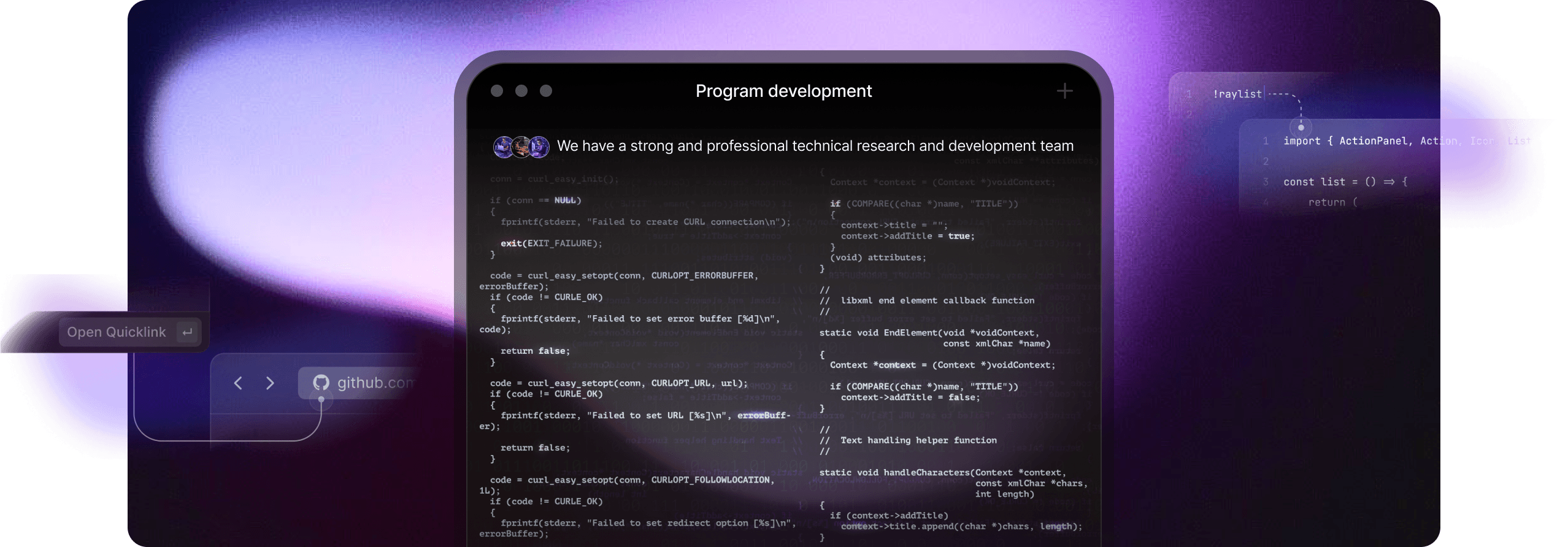Screen dimensions: 1568x547
Task: Click the return ( code line
Action: [1332, 202]
